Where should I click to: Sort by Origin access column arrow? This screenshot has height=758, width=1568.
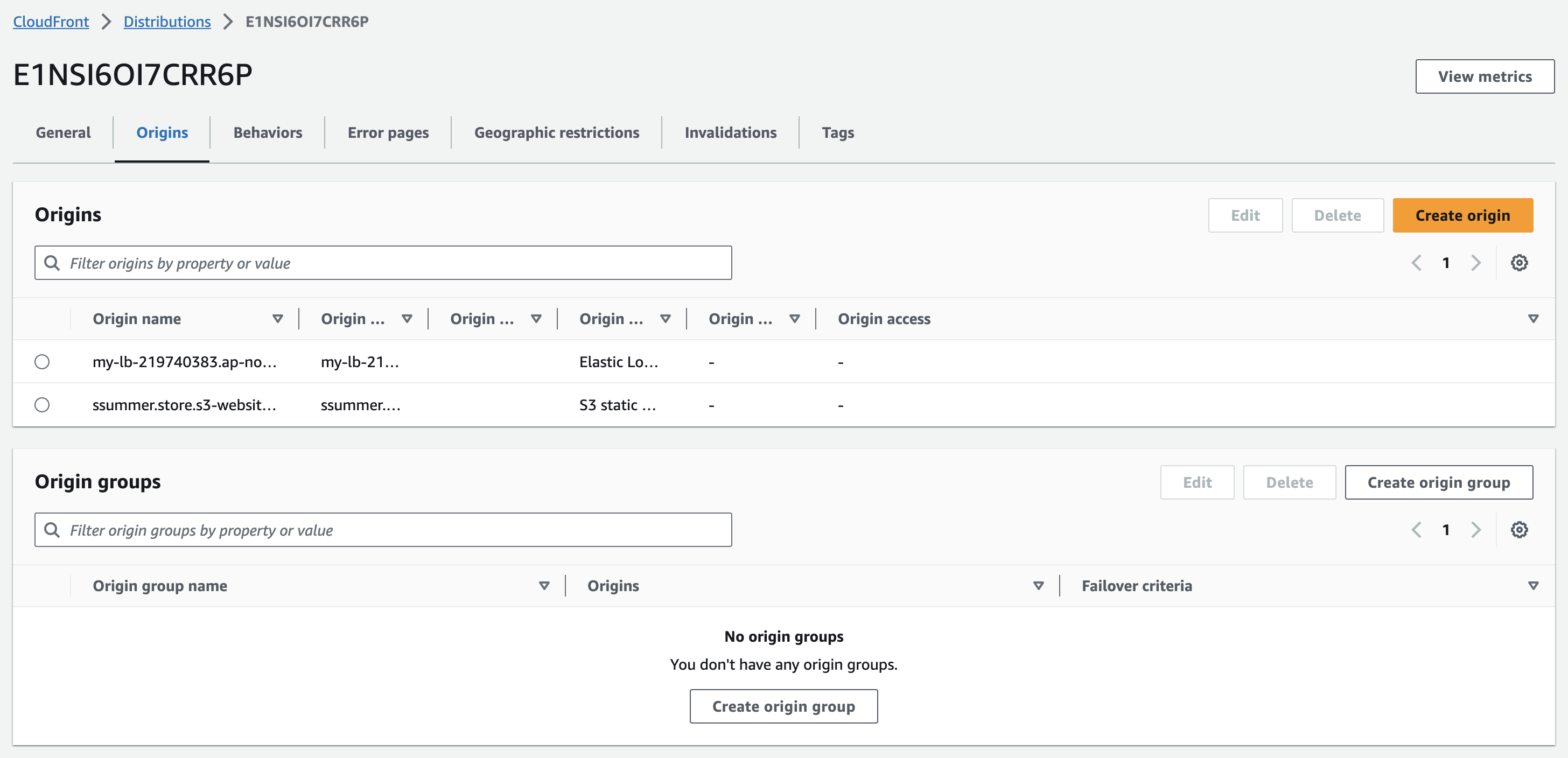click(1532, 319)
